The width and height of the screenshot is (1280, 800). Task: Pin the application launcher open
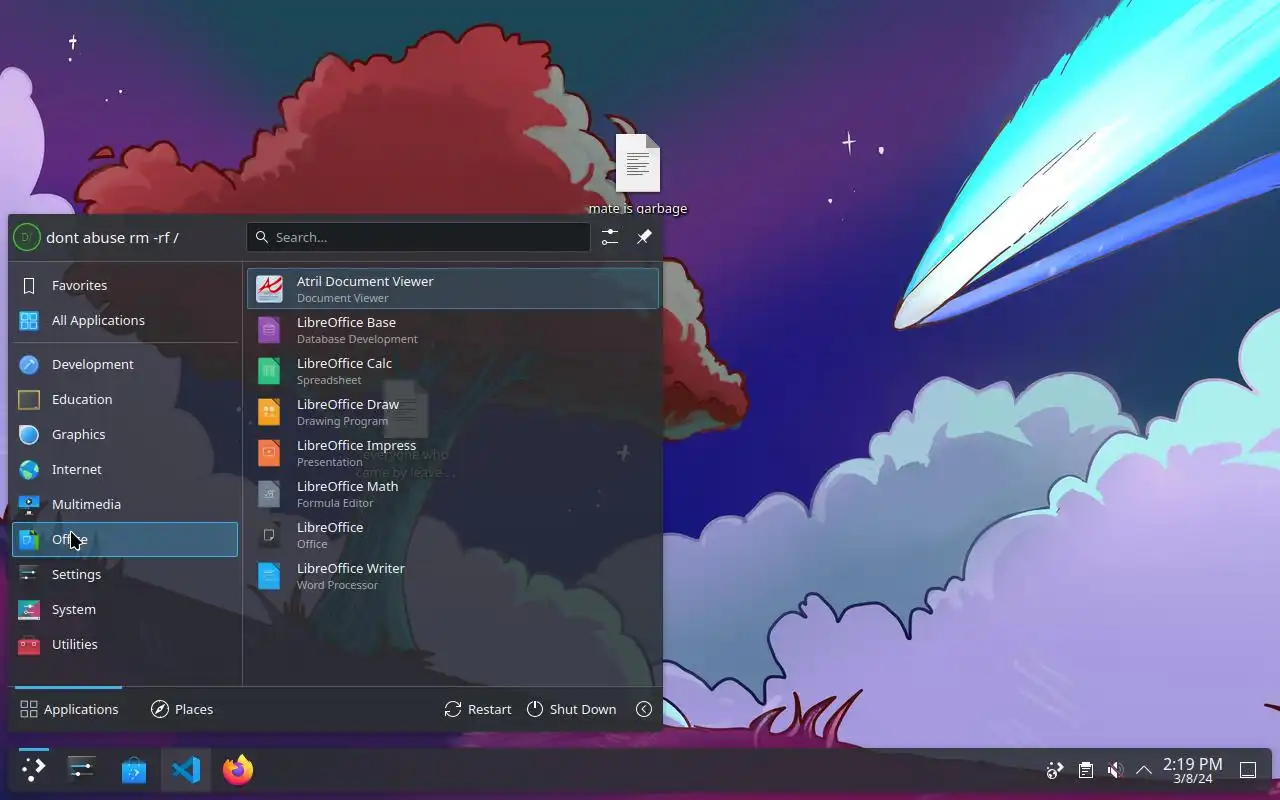(x=644, y=237)
